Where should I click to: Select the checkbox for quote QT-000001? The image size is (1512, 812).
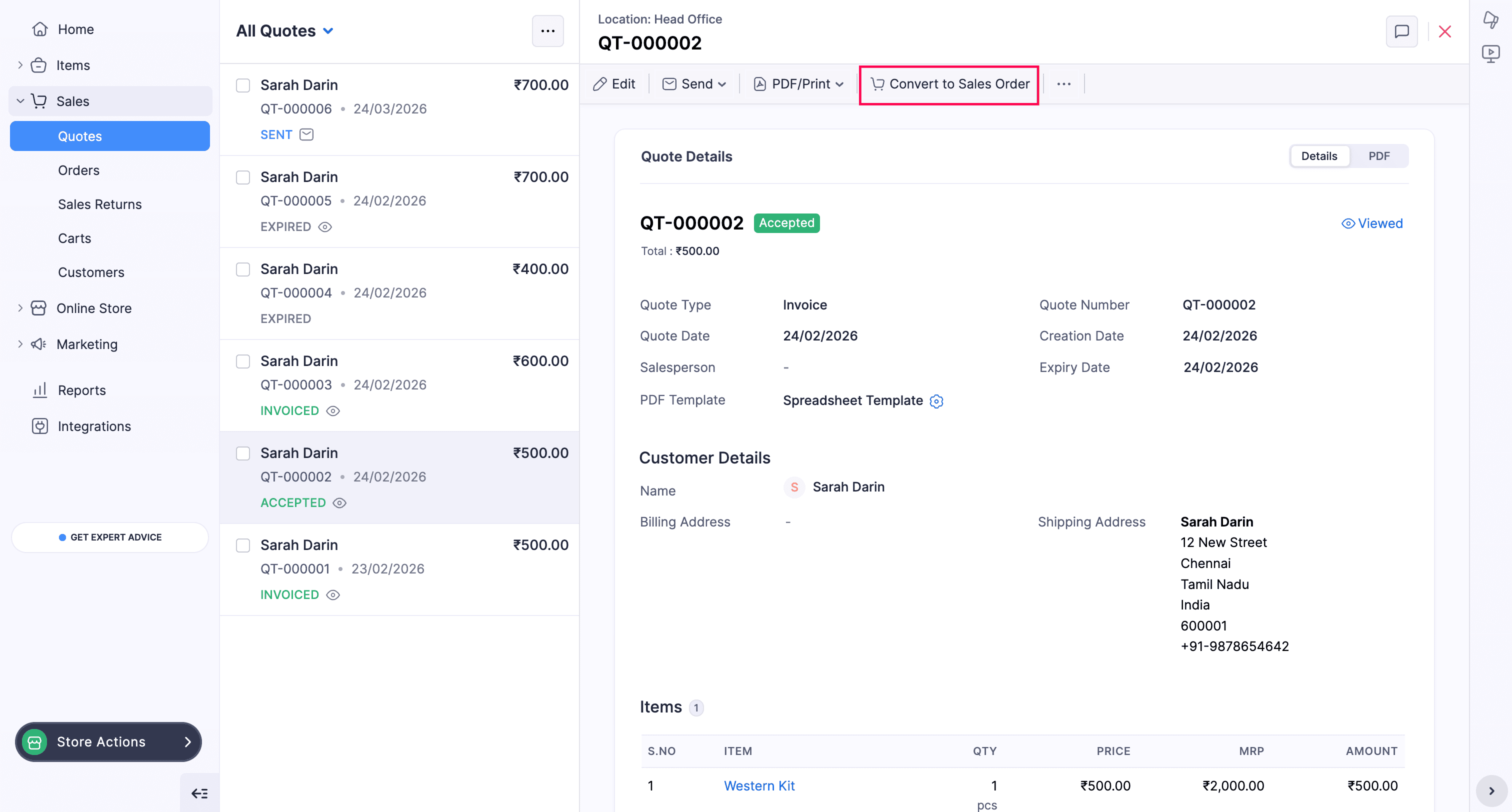(243, 545)
